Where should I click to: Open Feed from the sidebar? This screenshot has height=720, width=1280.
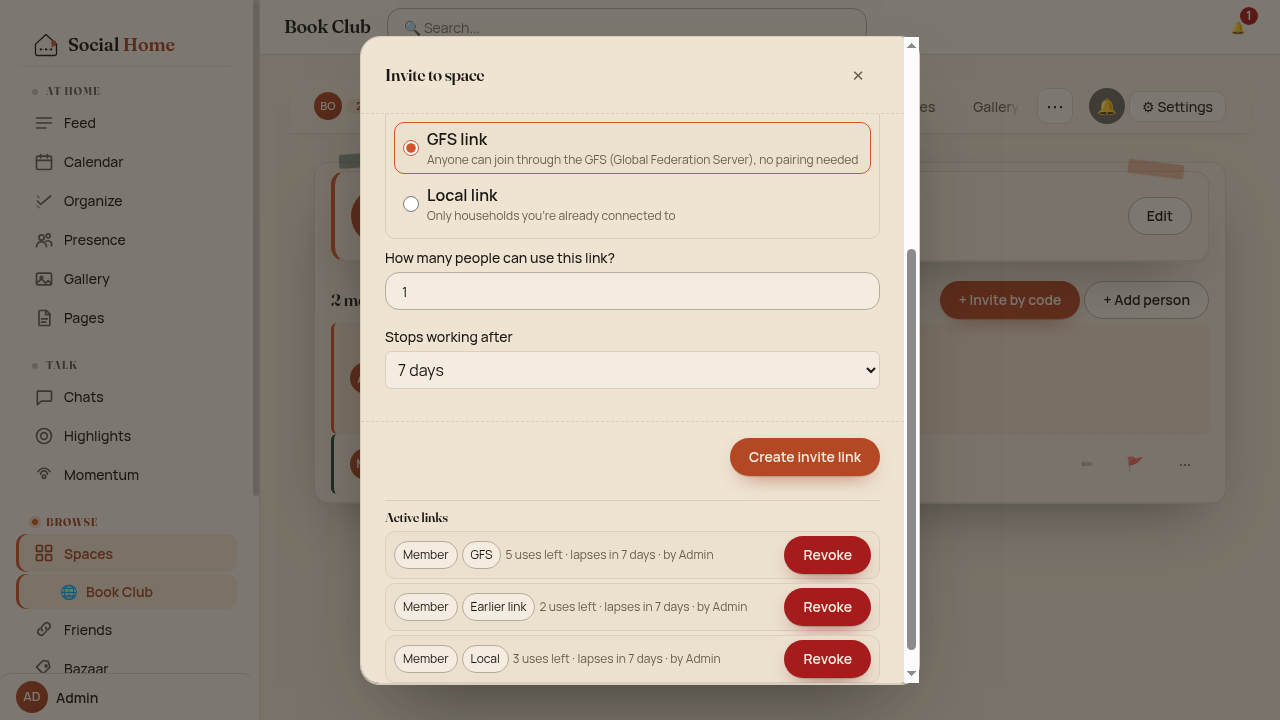pos(127,123)
